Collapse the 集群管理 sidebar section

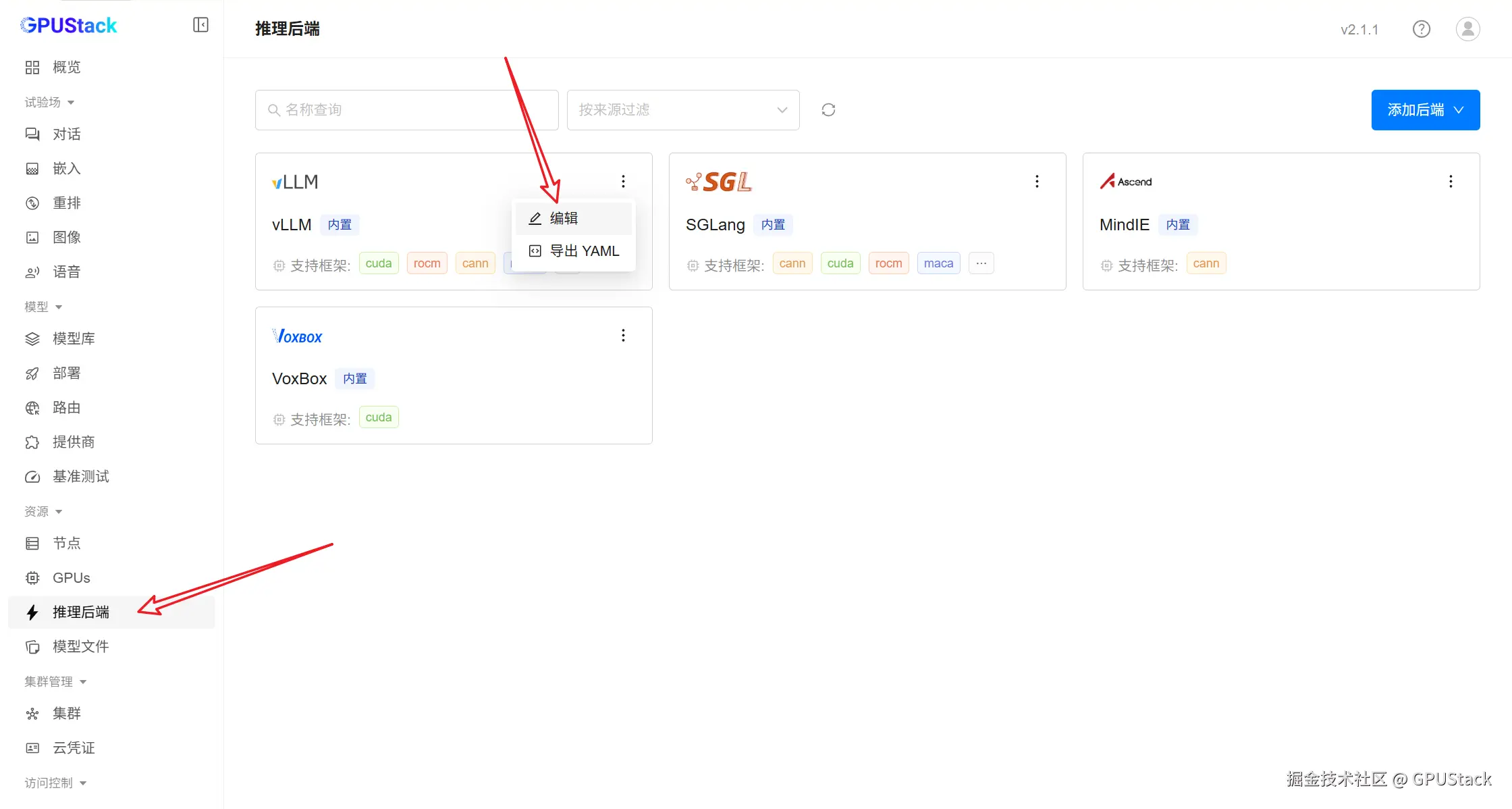point(56,682)
